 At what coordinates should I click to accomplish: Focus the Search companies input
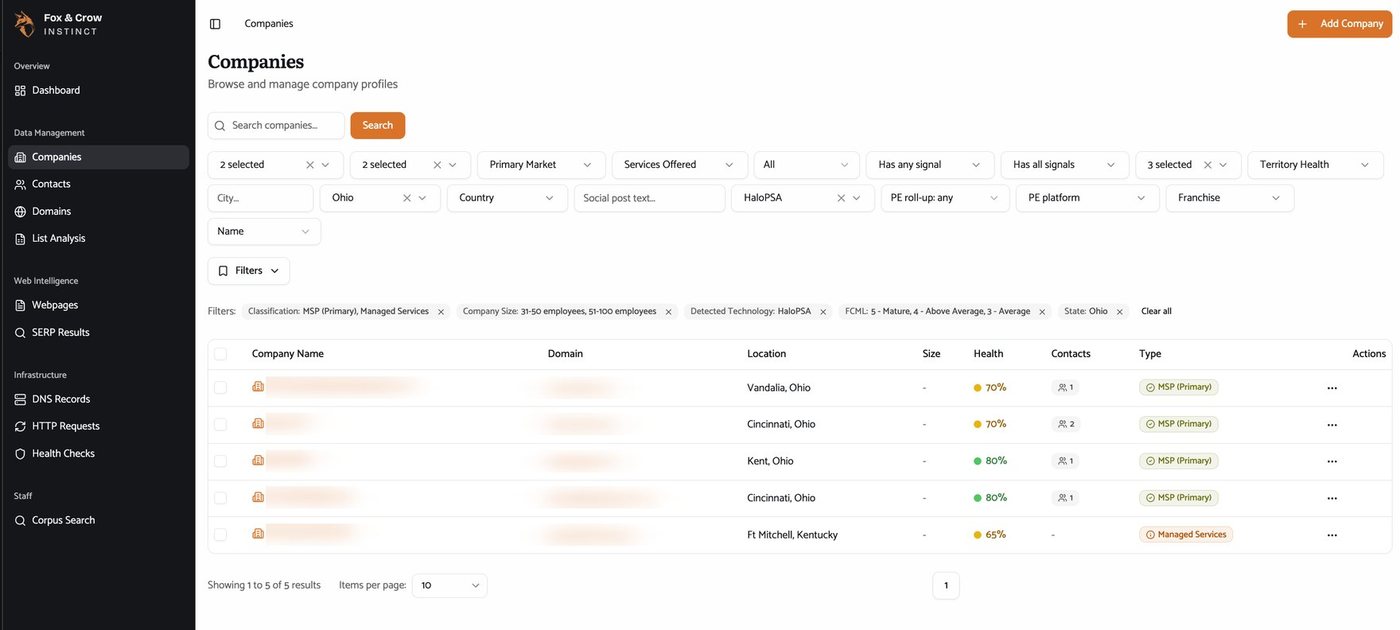276,125
